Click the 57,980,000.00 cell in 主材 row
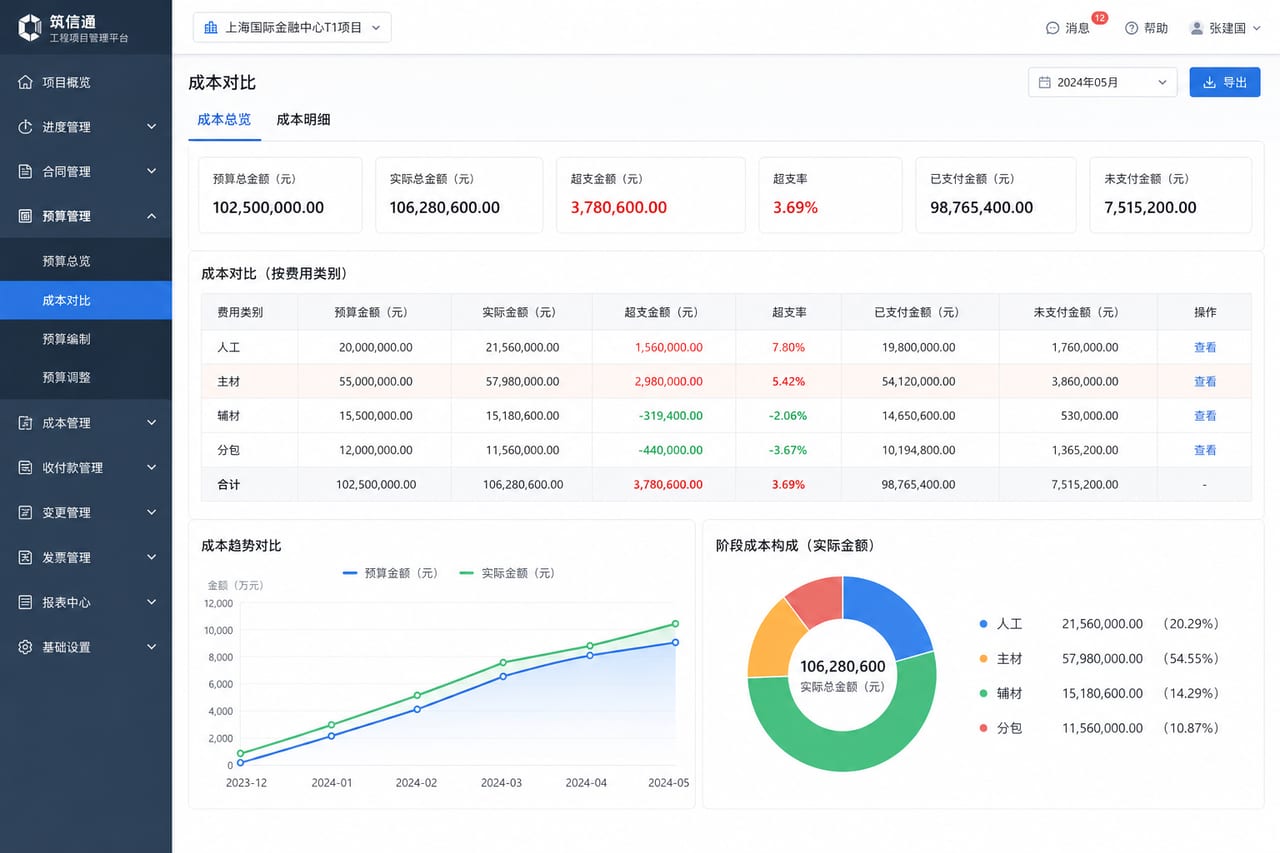 (521, 381)
